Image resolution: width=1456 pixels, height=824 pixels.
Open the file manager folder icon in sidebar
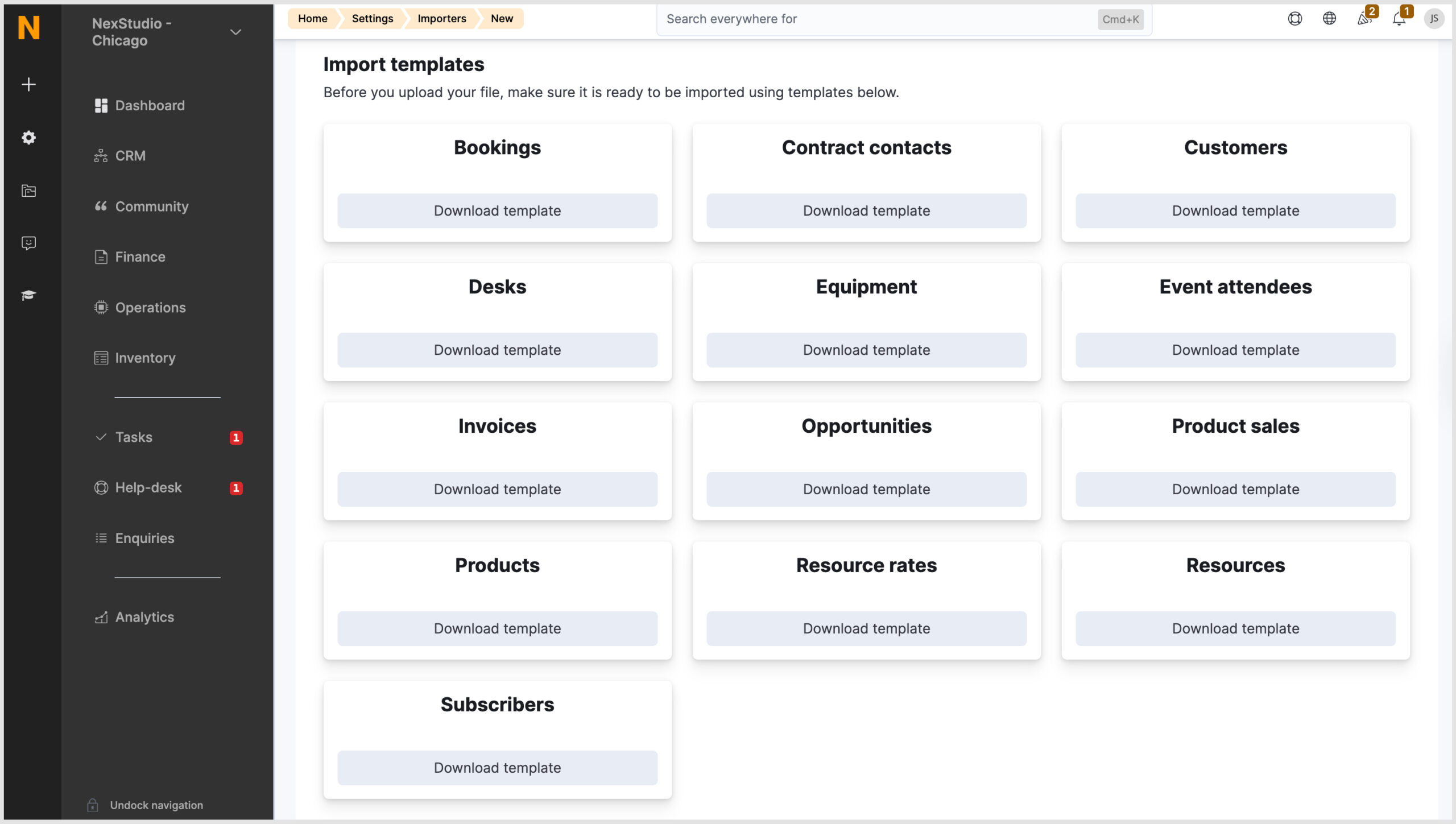coord(28,191)
